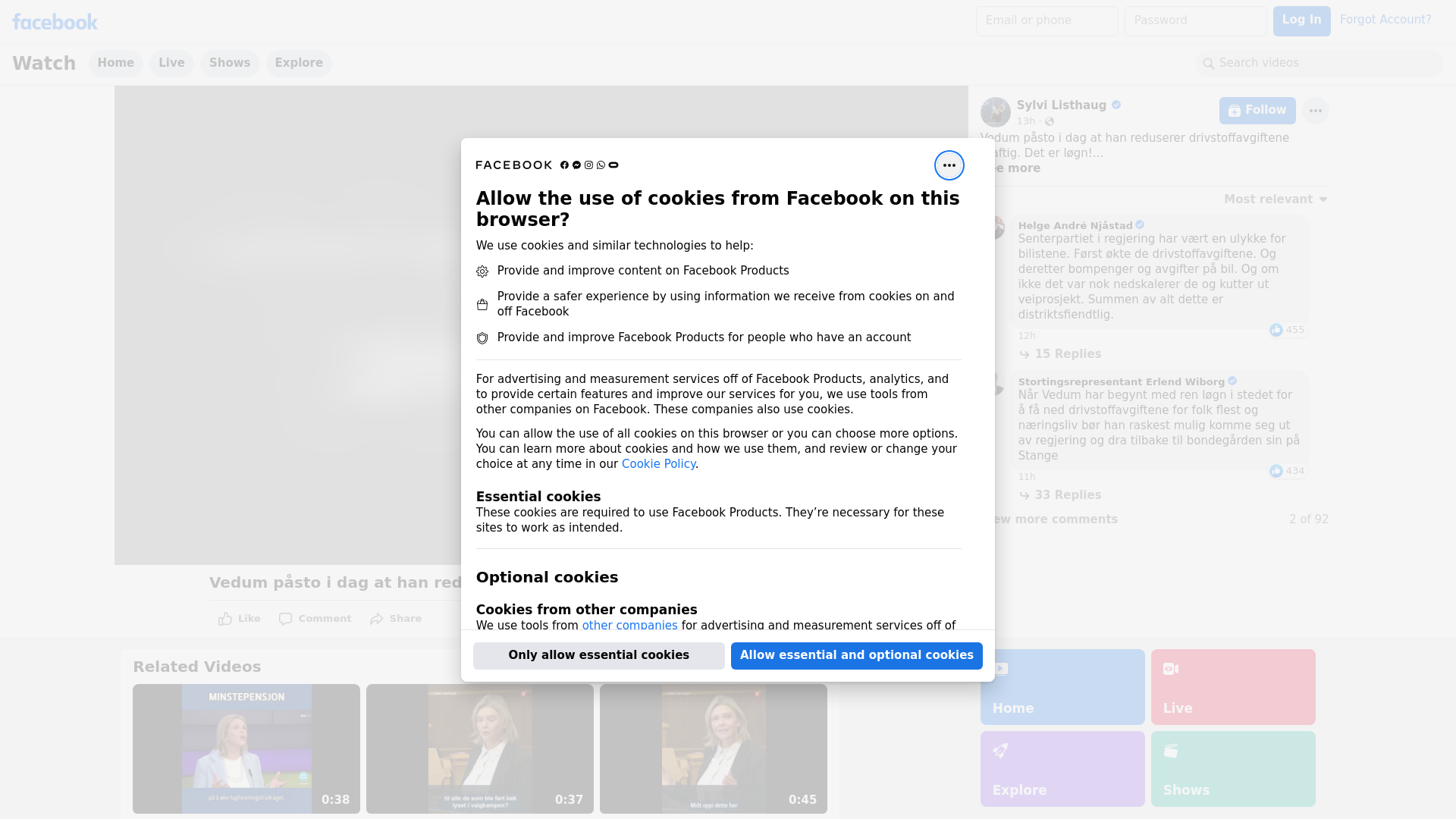1456x819 pixels.
Task: Click Allow essential and optional cookies
Action: (x=857, y=656)
